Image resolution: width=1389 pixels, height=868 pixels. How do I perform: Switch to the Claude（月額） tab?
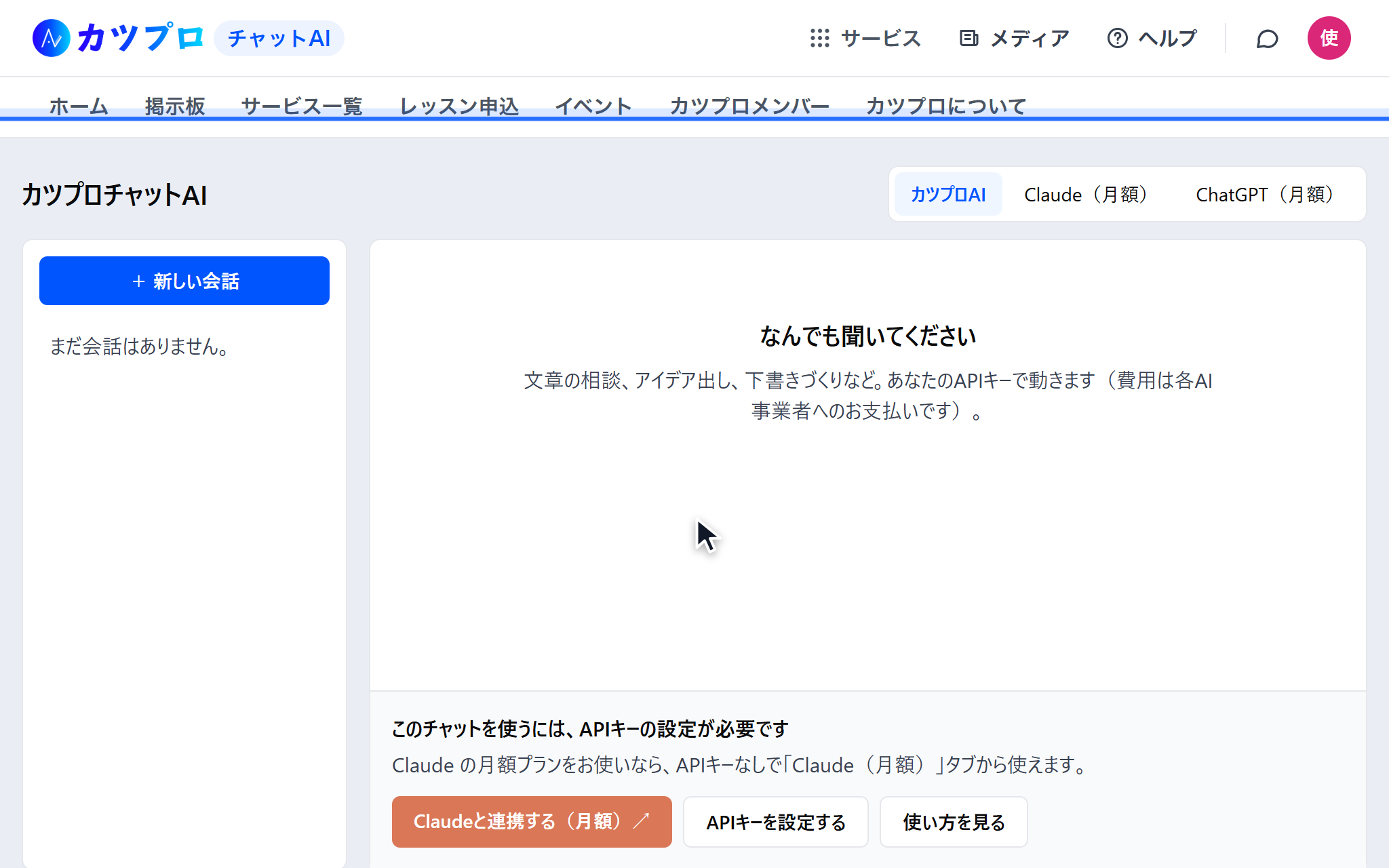(1090, 195)
